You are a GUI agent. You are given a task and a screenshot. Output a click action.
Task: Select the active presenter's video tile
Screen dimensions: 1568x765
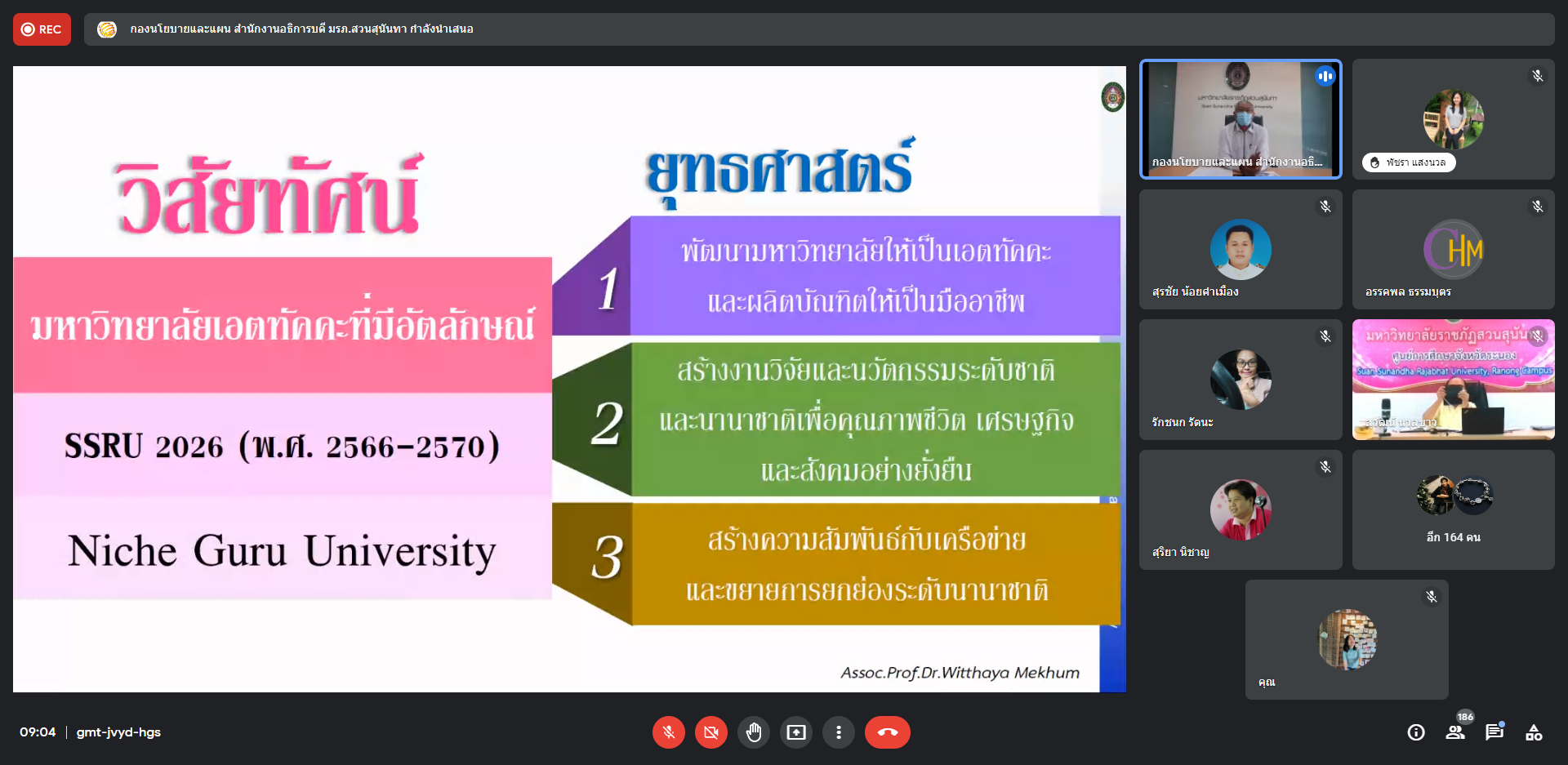tap(1240, 118)
